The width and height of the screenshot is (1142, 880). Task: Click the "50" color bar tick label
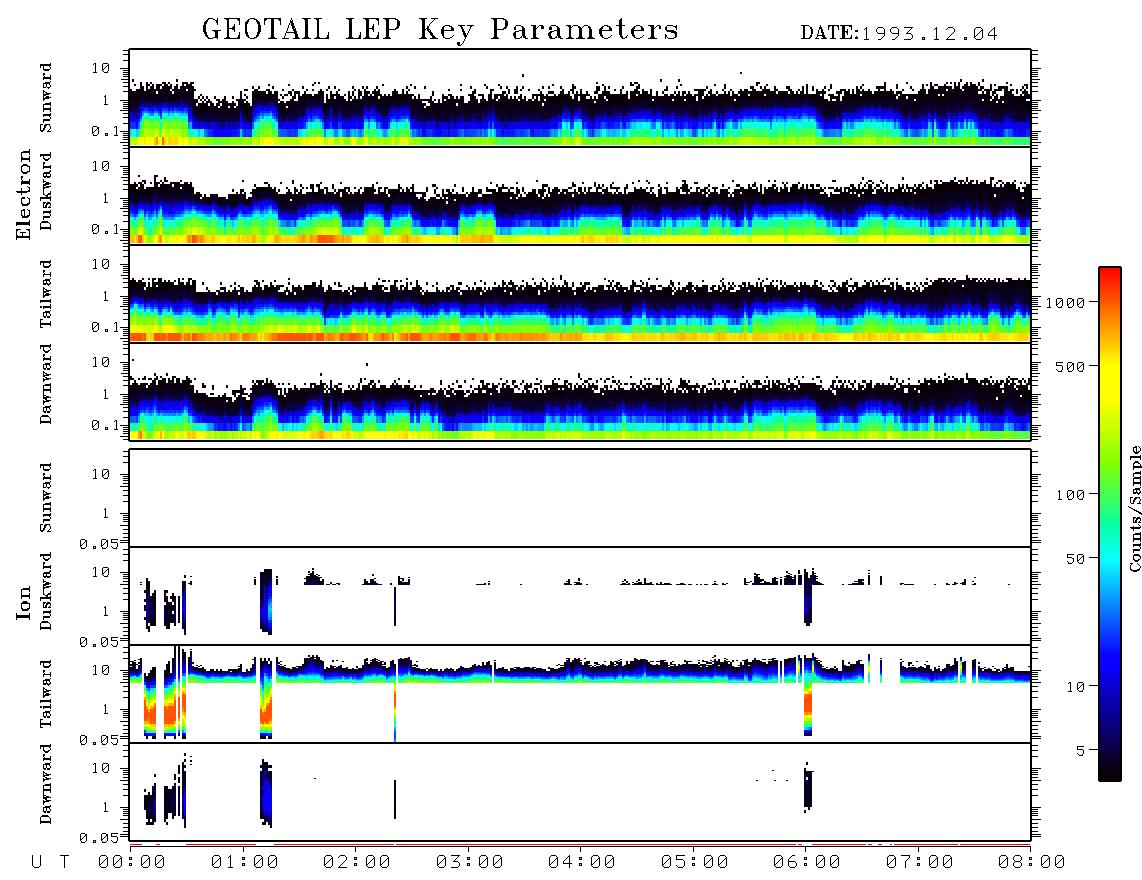click(1076, 559)
